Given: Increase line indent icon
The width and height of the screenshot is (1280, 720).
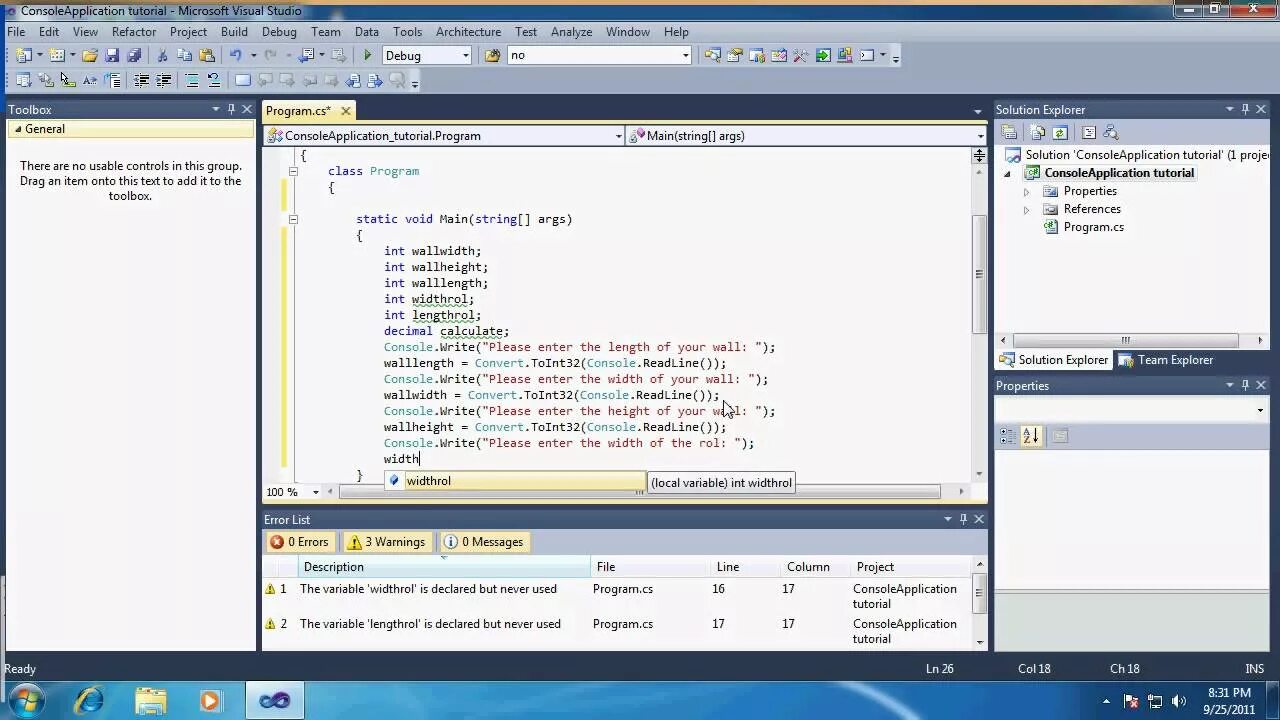Looking at the screenshot, I should 164,80.
